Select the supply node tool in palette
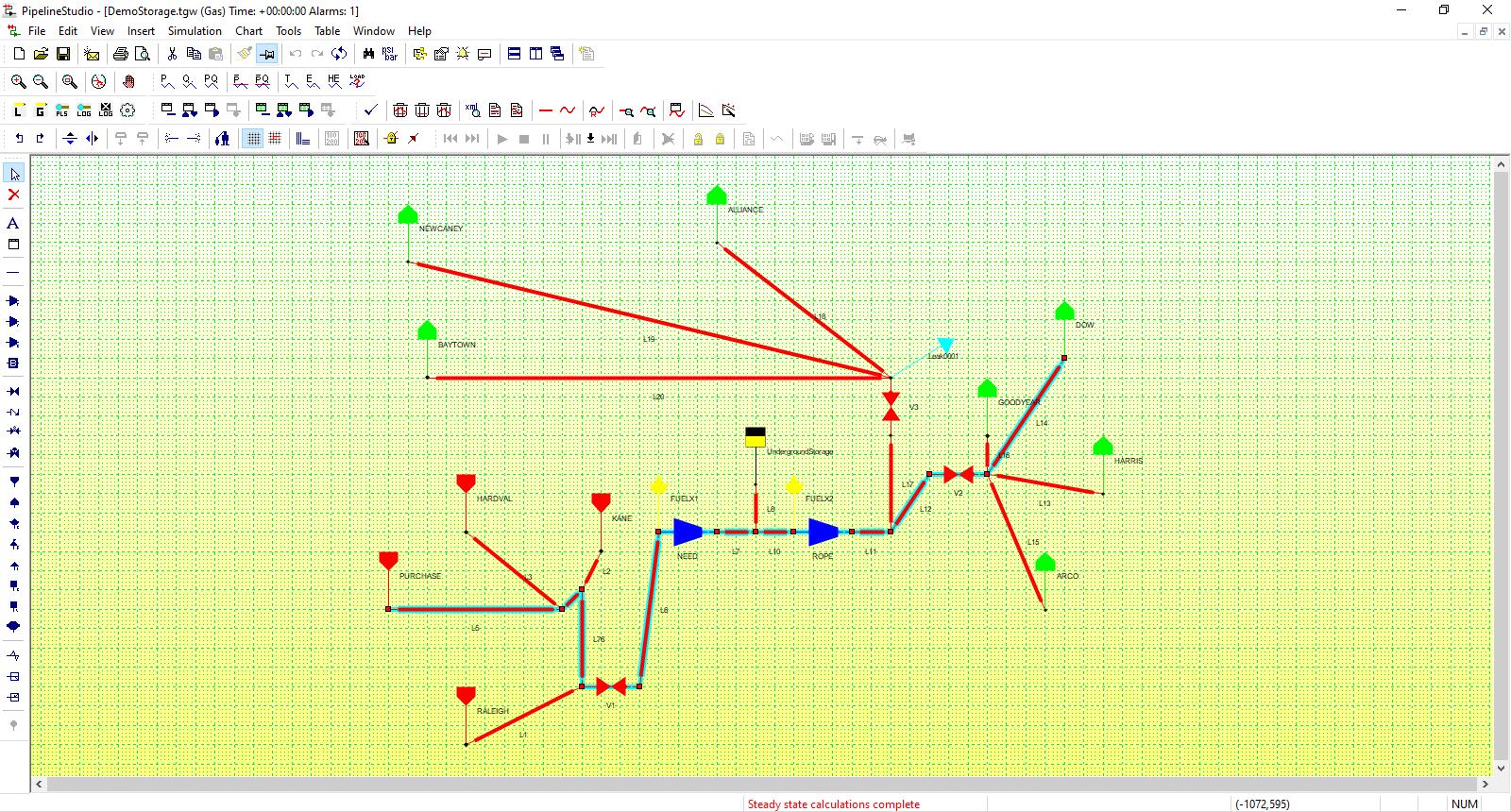 tap(14, 482)
